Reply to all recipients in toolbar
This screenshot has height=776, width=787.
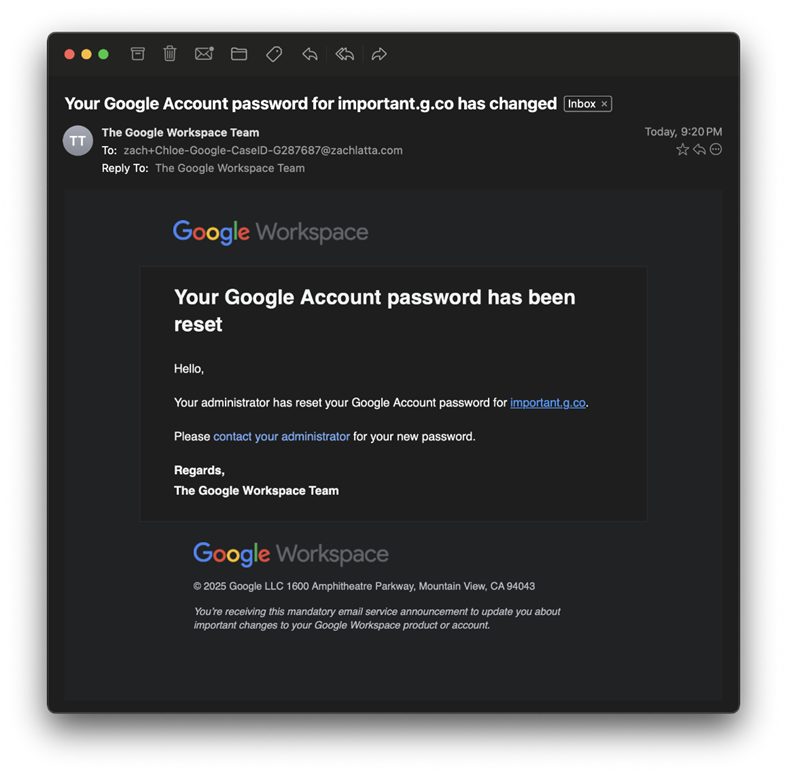345,54
